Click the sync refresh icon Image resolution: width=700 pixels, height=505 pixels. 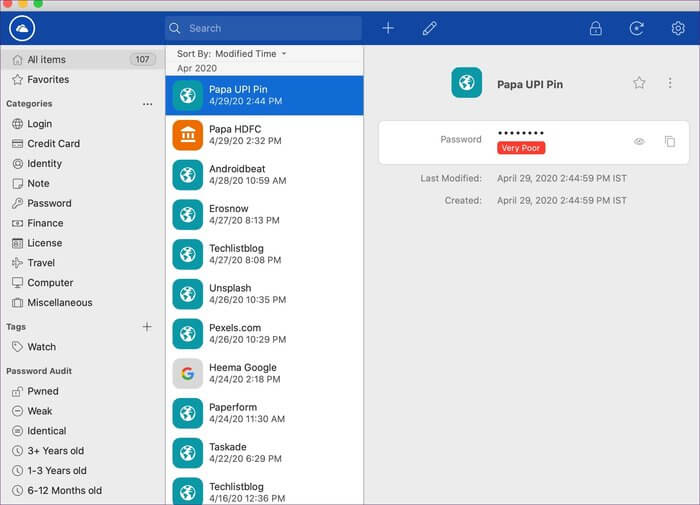pos(637,28)
